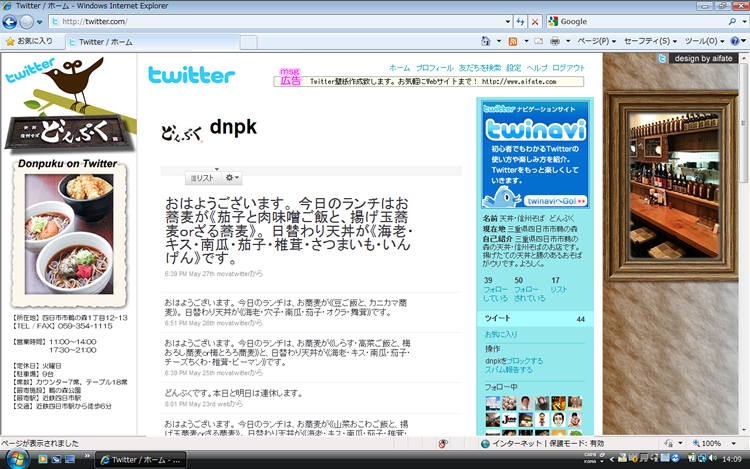Show hidden tray icons arrow

point(611,459)
